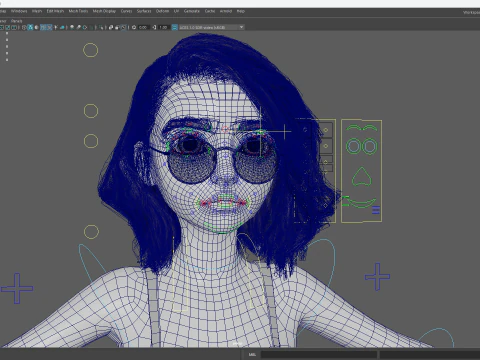Click the blue slider bars in face panel
The image size is (480, 360).
[x=376, y=210]
